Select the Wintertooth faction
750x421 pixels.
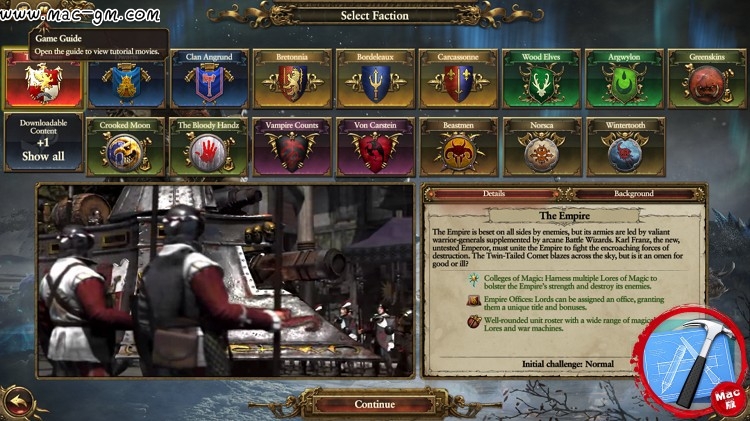point(625,147)
